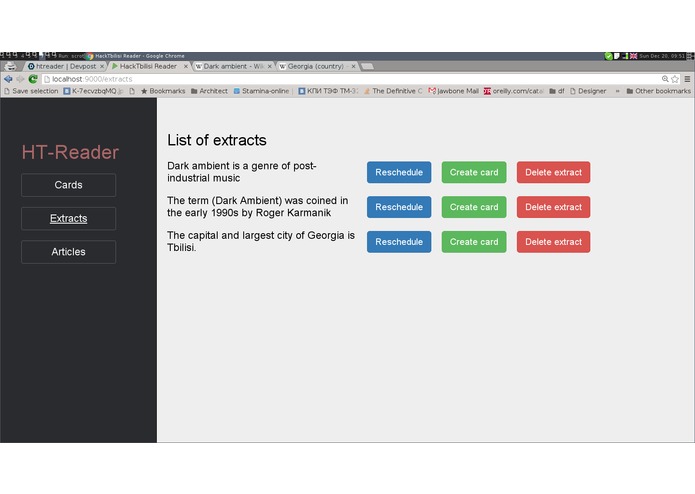Image resolution: width=695 pixels, height=494 pixels.
Task: Click the HT-Reader logo title
Action: [70, 152]
